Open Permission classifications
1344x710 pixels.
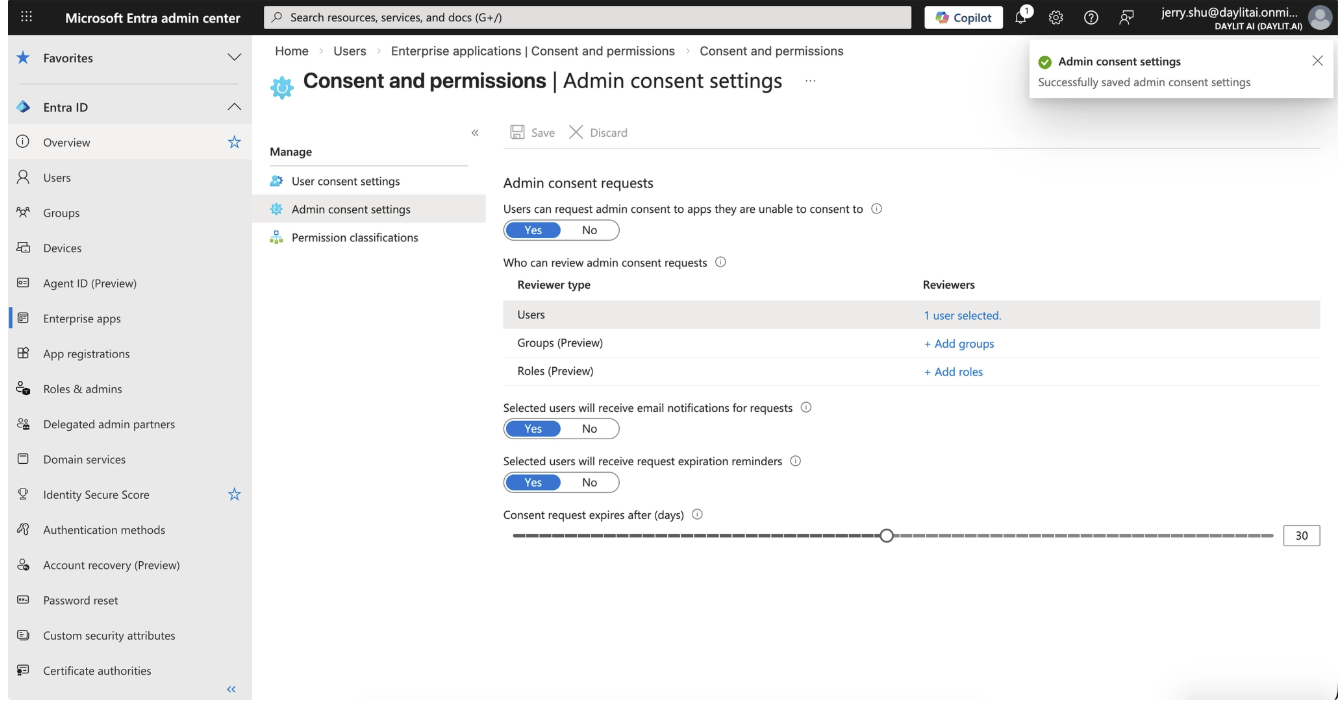click(x=355, y=238)
